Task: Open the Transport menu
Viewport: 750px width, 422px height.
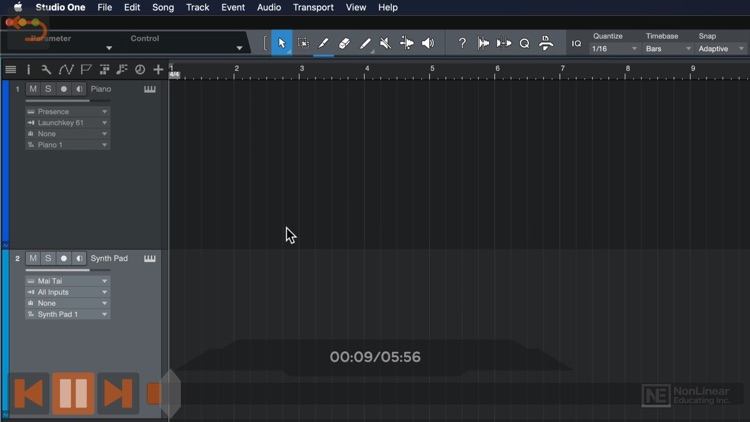Action: click(313, 8)
